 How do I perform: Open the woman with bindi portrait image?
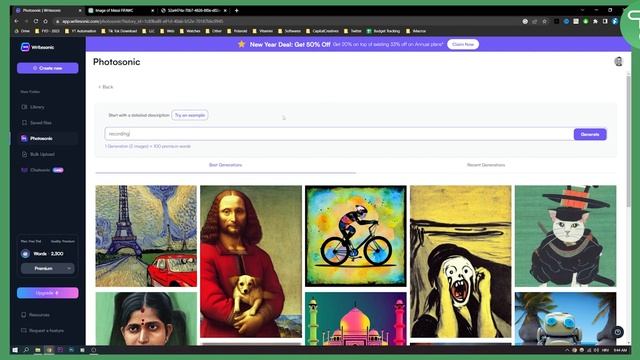pos(146,319)
